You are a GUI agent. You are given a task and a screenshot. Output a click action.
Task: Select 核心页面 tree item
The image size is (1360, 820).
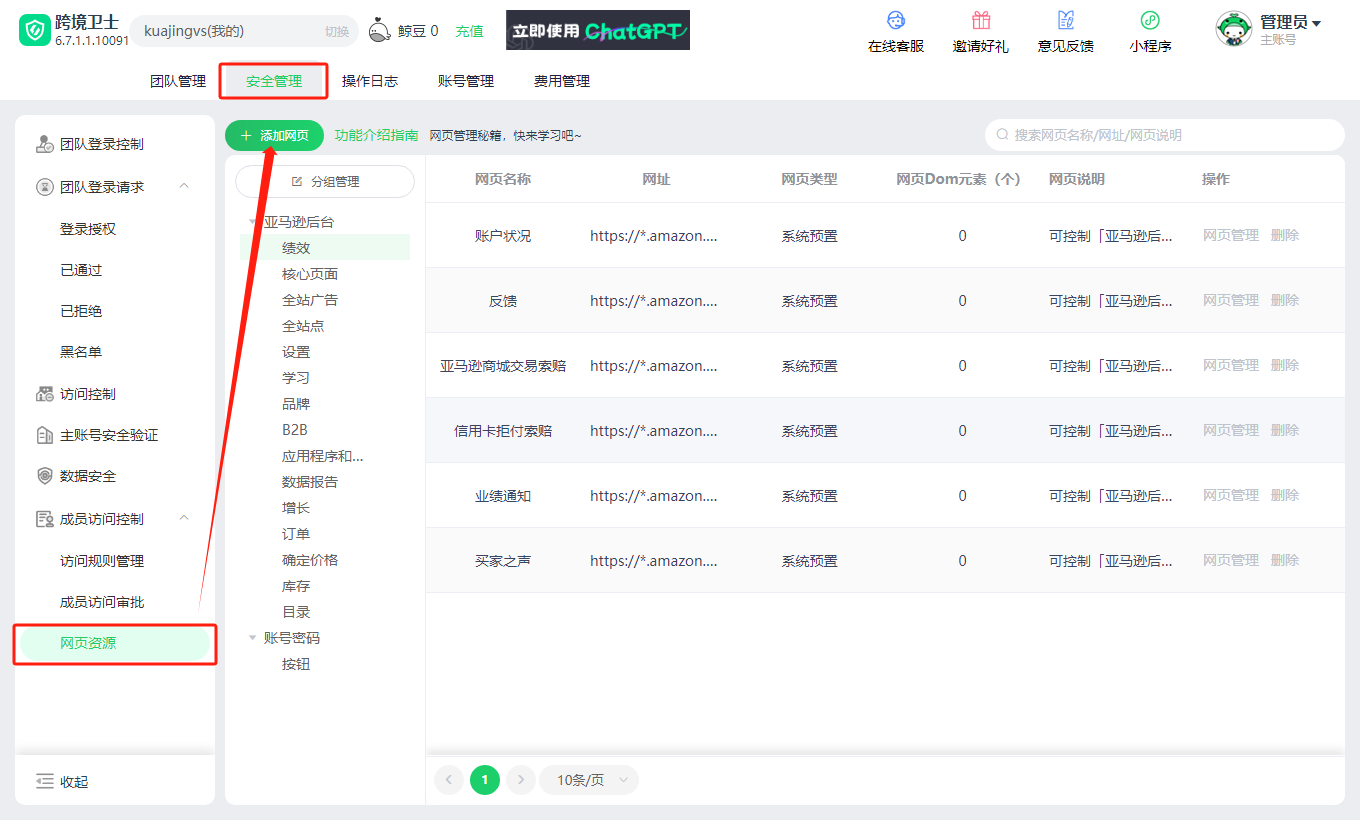coord(310,274)
